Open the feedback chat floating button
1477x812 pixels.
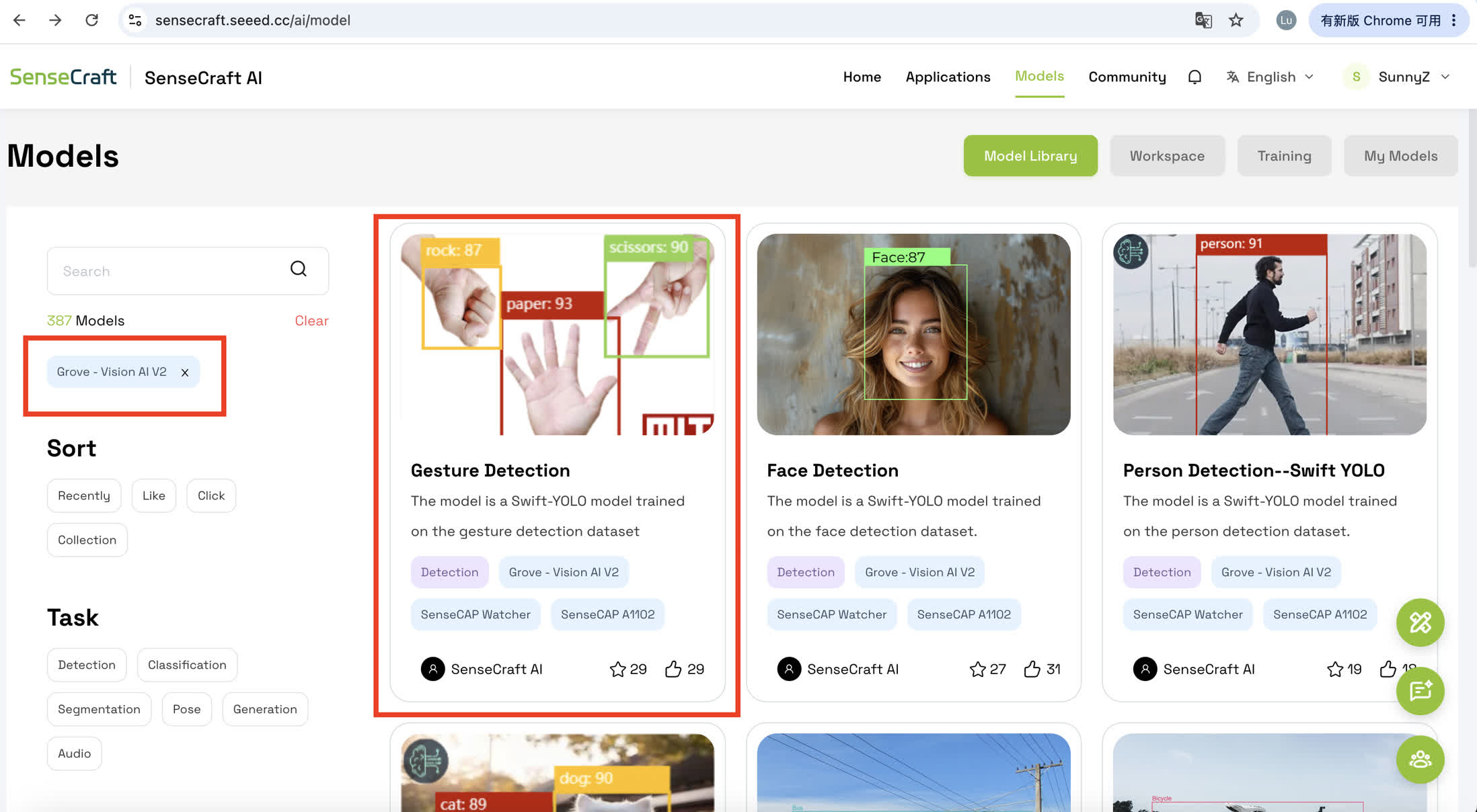[1420, 691]
